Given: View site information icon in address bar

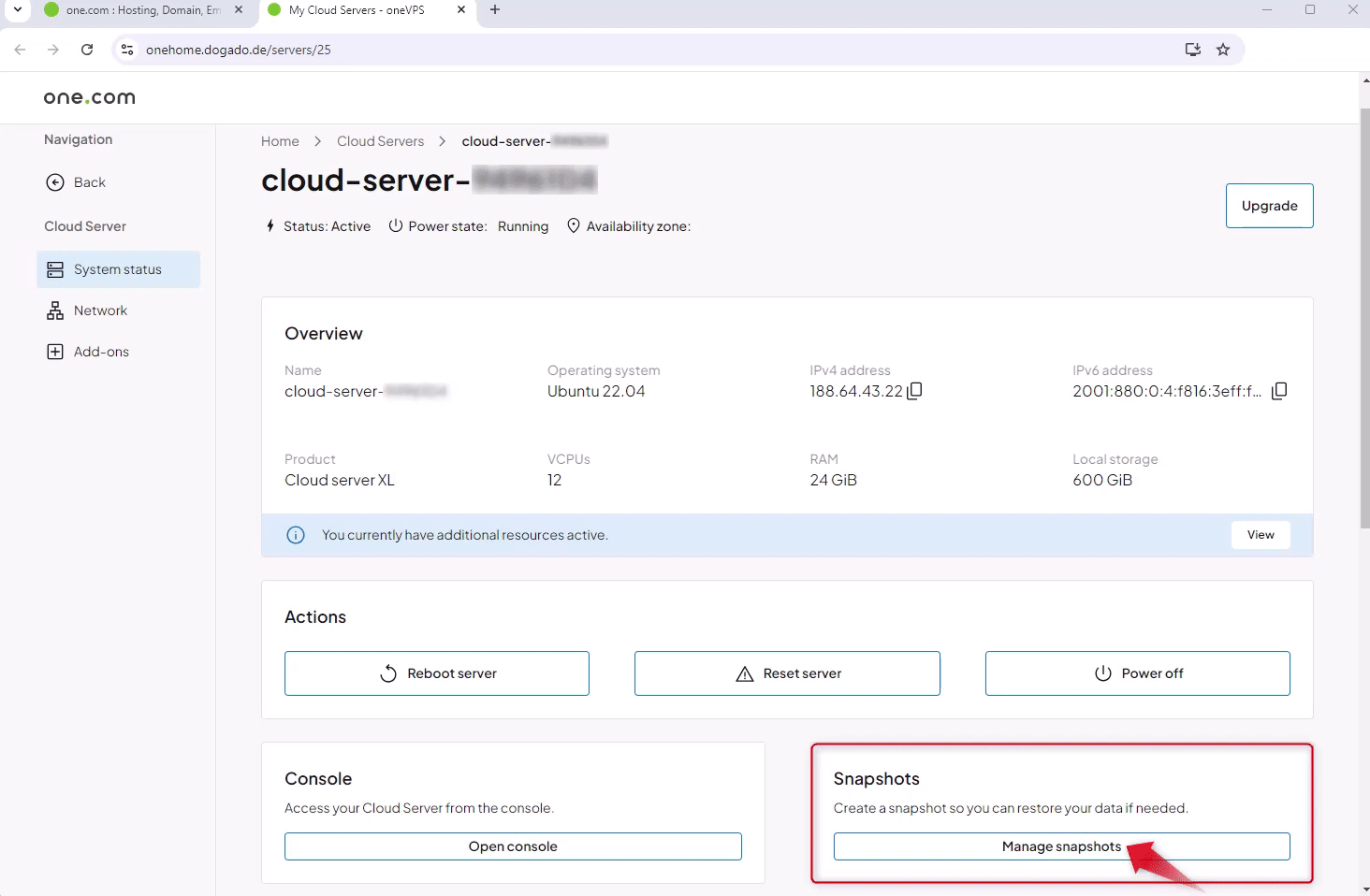Looking at the screenshot, I should pos(128,50).
